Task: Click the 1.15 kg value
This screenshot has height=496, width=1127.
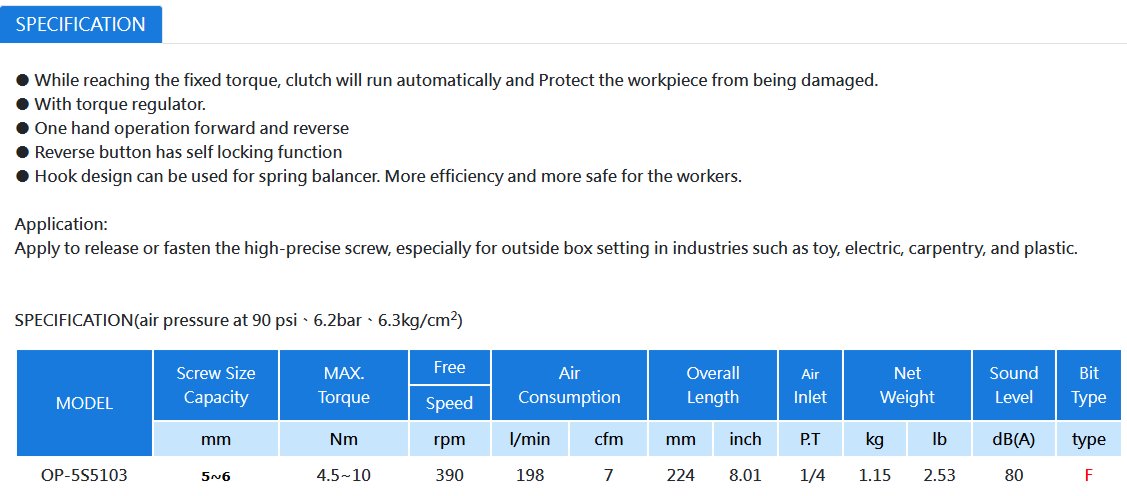Action: point(875,475)
